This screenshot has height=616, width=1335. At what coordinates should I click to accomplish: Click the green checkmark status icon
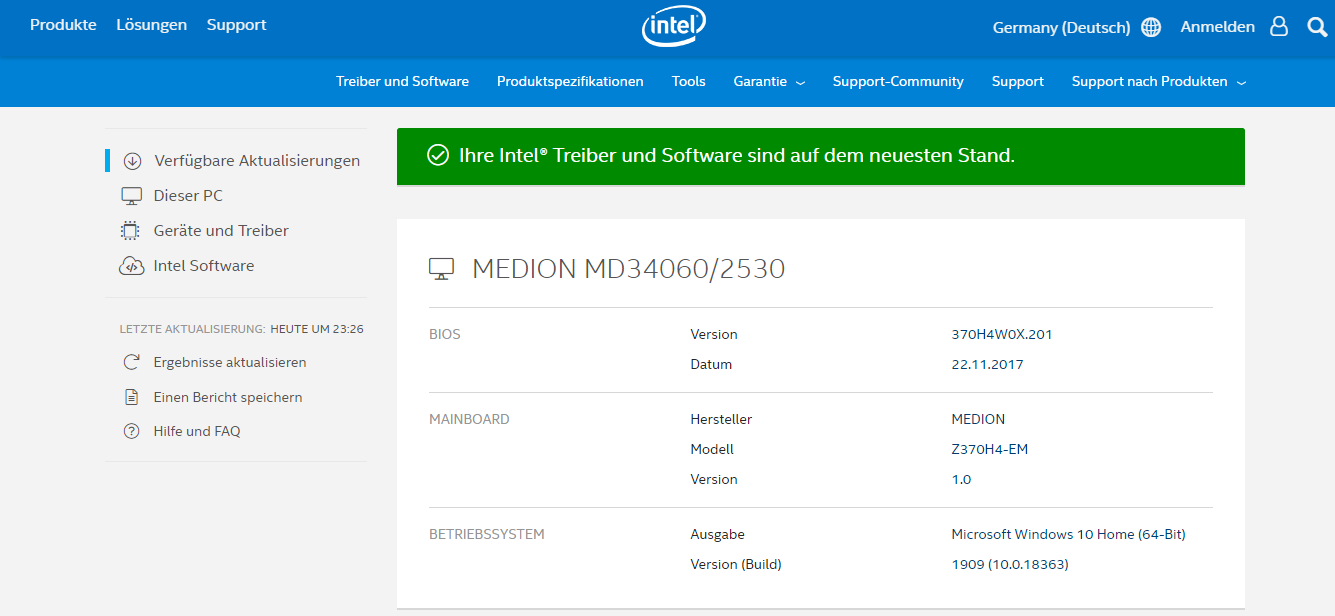[x=437, y=155]
